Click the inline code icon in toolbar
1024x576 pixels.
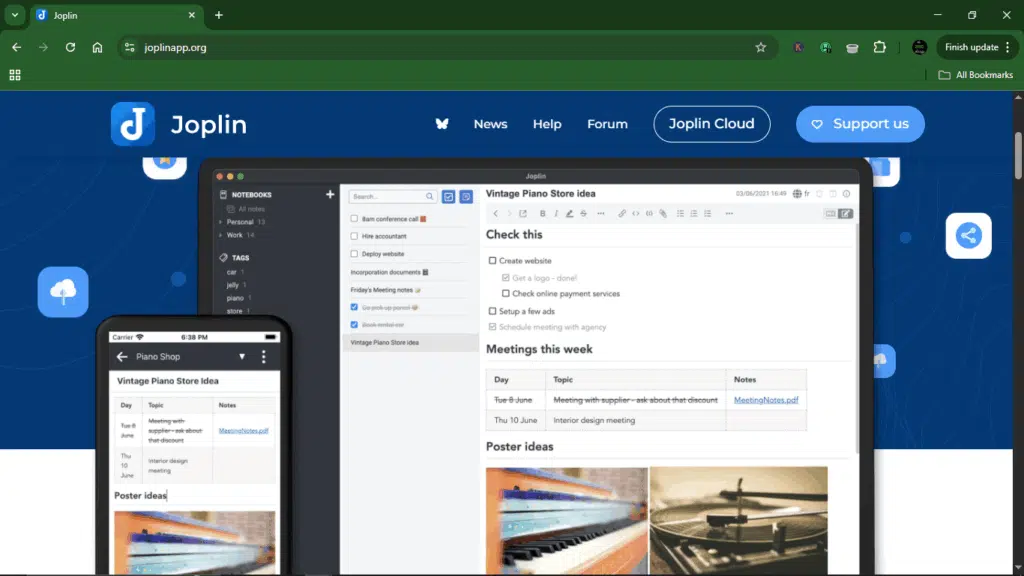635,214
